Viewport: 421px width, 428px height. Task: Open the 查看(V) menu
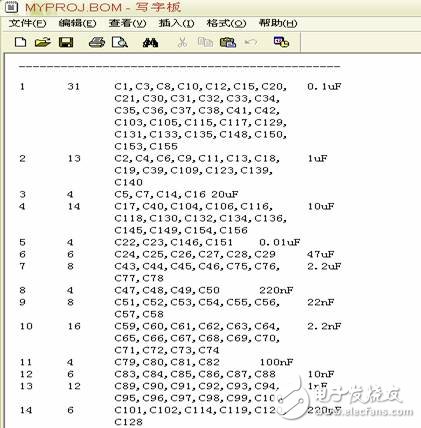pos(127,23)
